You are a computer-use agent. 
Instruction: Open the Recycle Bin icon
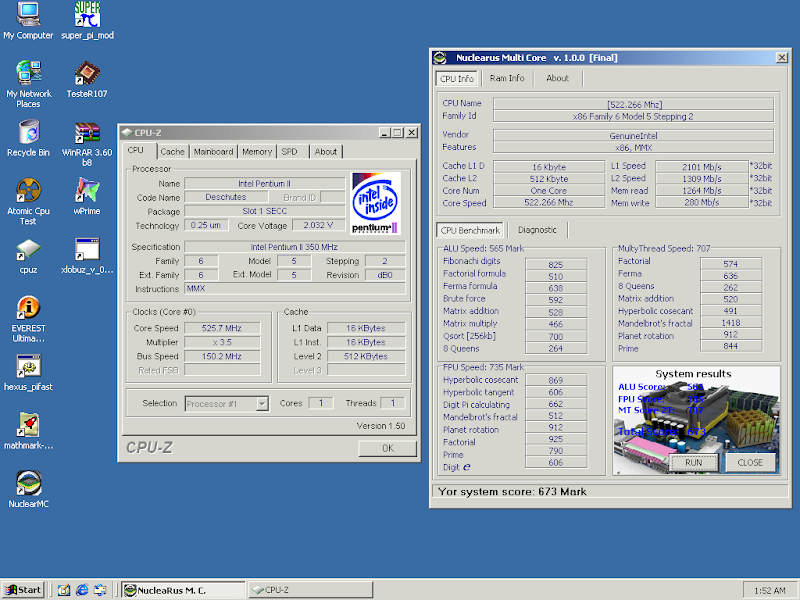[x=28, y=138]
